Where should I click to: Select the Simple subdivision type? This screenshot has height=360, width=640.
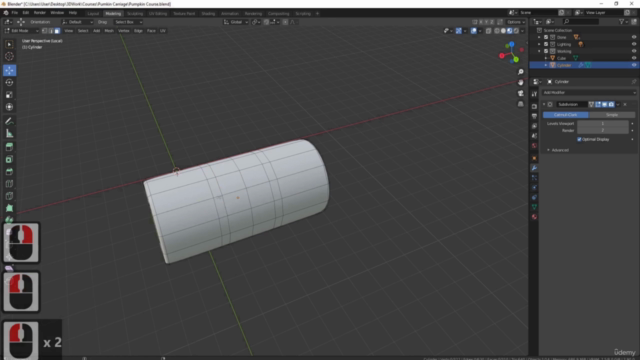coord(612,115)
